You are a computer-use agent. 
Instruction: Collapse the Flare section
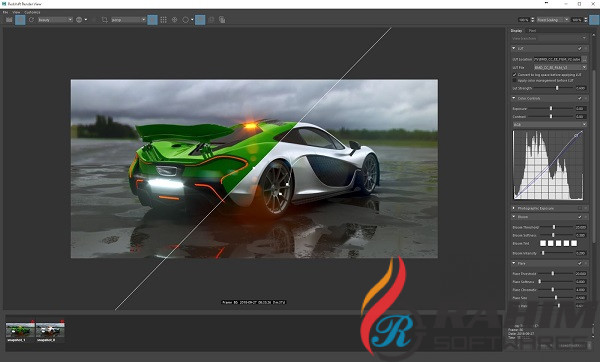click(514, 264)
